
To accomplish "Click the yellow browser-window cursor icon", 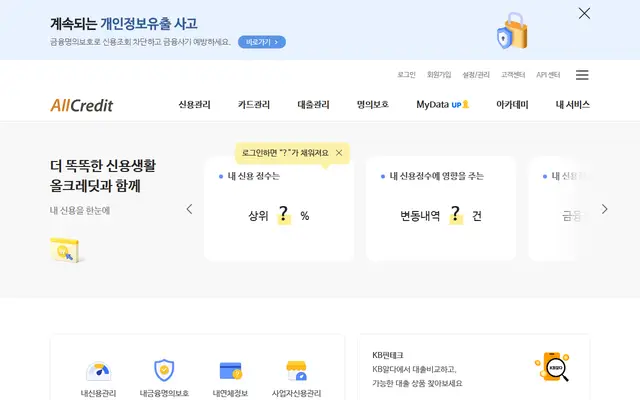I will point(65,249).
